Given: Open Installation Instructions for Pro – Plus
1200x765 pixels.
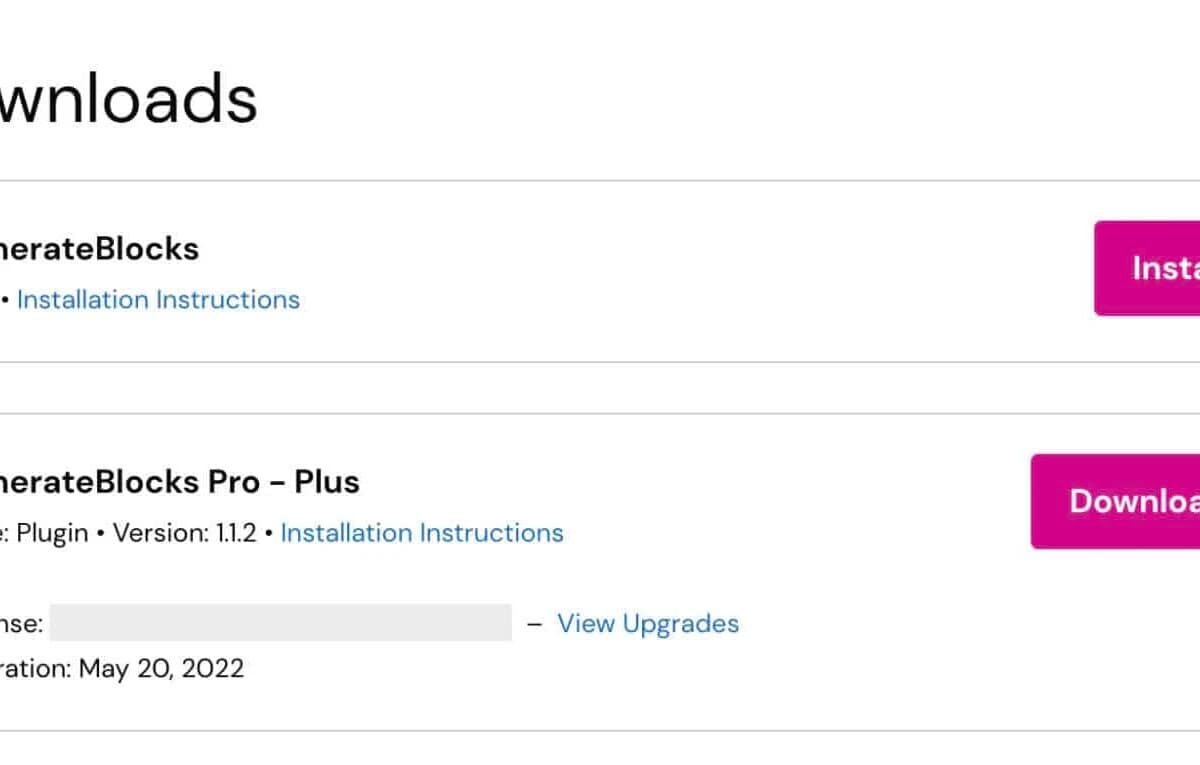Looking at the screenshot, I should 421,532.
